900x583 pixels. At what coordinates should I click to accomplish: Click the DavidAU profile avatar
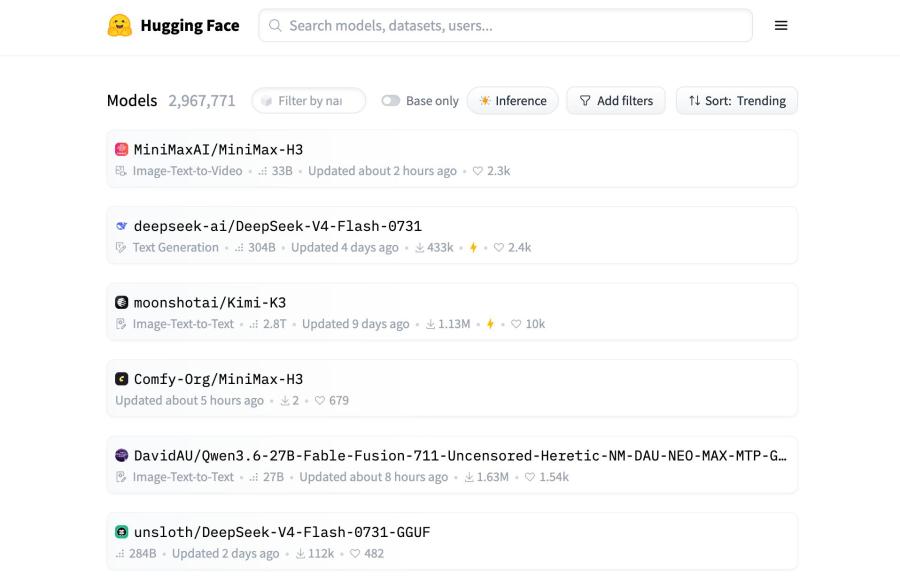coord(121,456)
